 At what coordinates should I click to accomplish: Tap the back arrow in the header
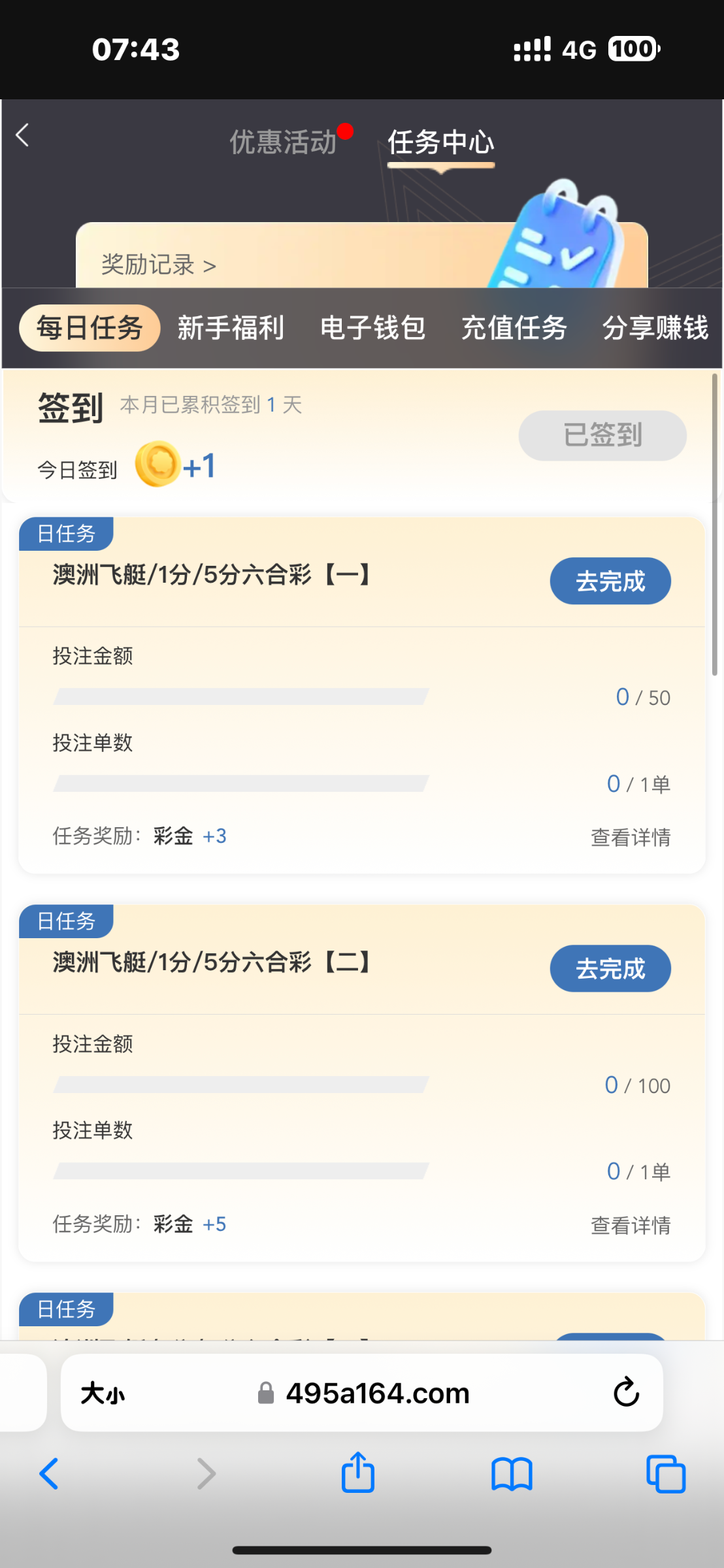pos(23,136)
